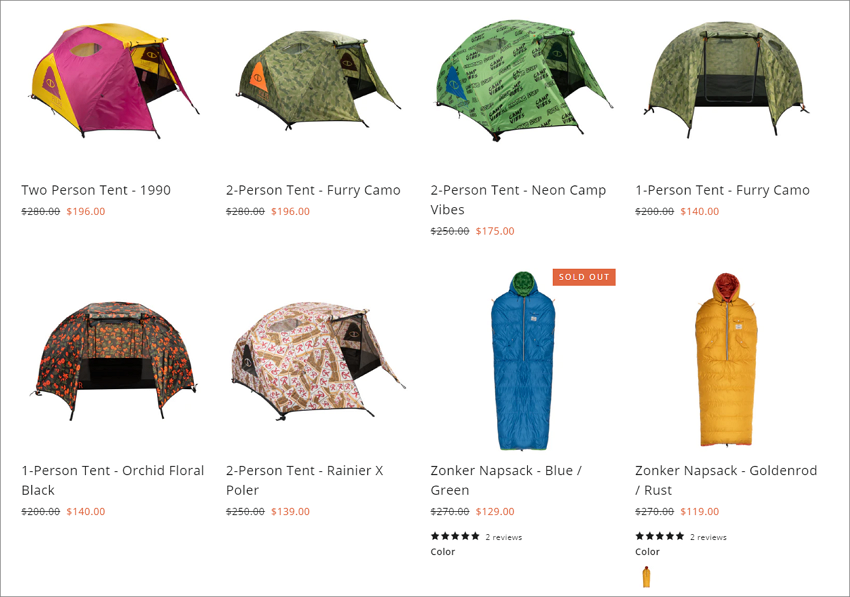Click 1-Person Tent - Orchid Floral Black title
850x597 pixels.
(x=113, y=480)
